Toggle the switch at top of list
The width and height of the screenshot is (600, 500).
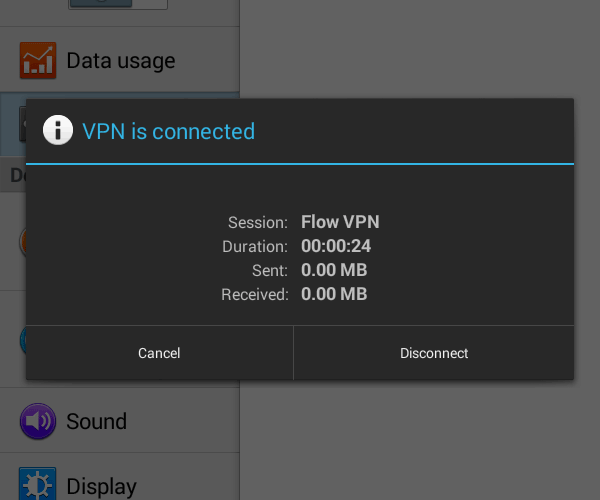[118, 4]
